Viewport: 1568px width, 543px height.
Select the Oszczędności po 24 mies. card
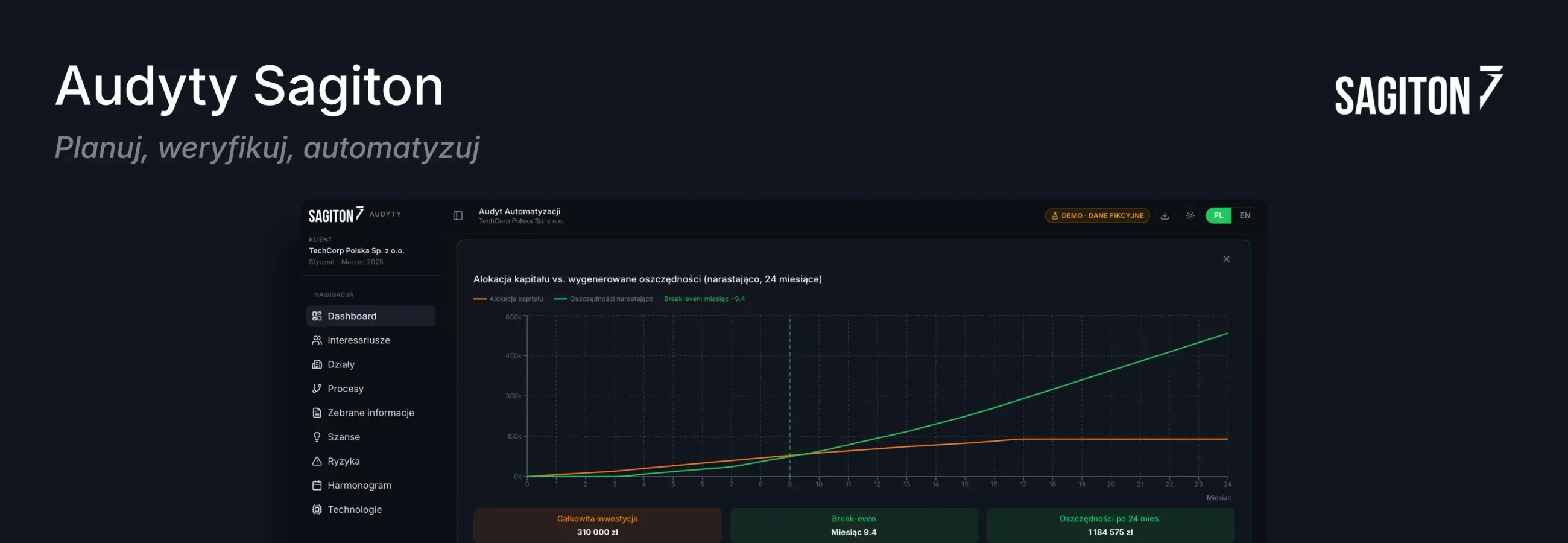1110,525
